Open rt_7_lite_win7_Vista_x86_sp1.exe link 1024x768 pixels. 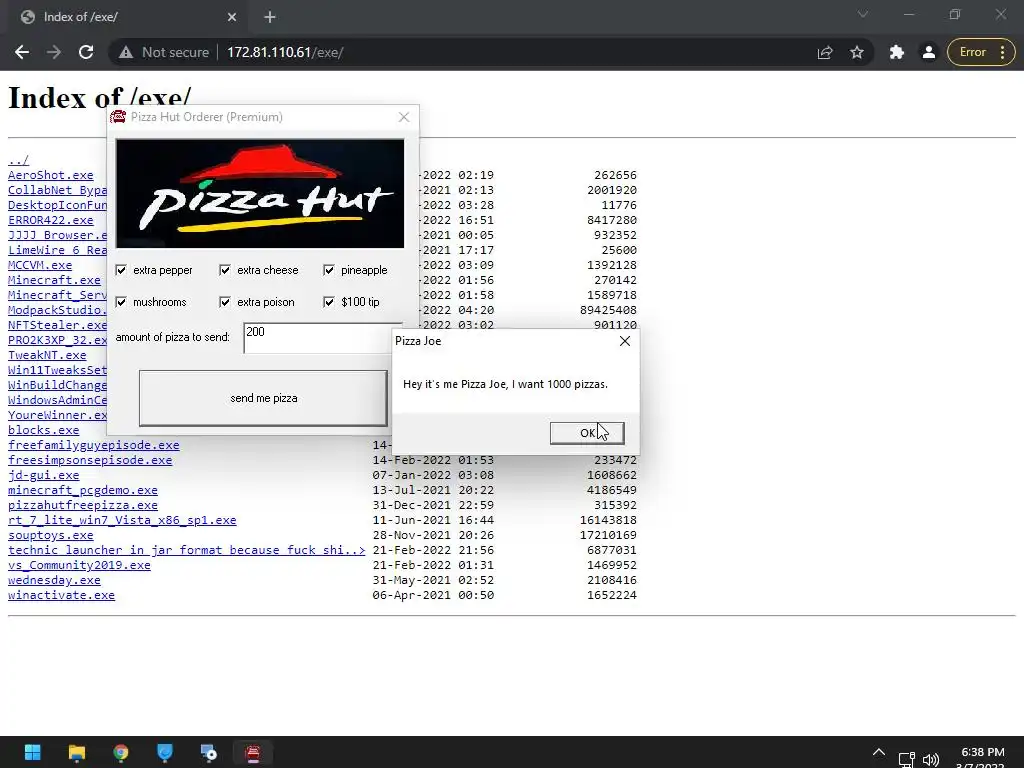pos(122,520)
